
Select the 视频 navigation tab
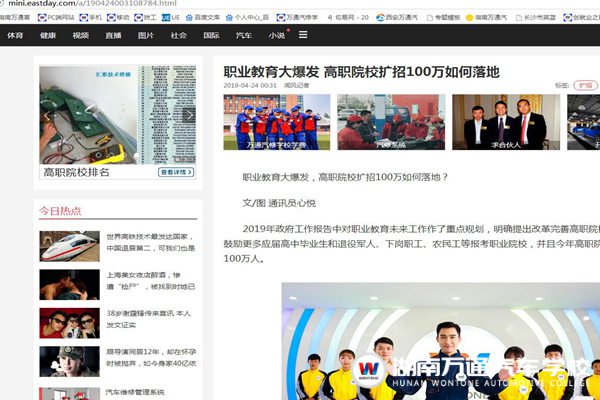[81, 35]
